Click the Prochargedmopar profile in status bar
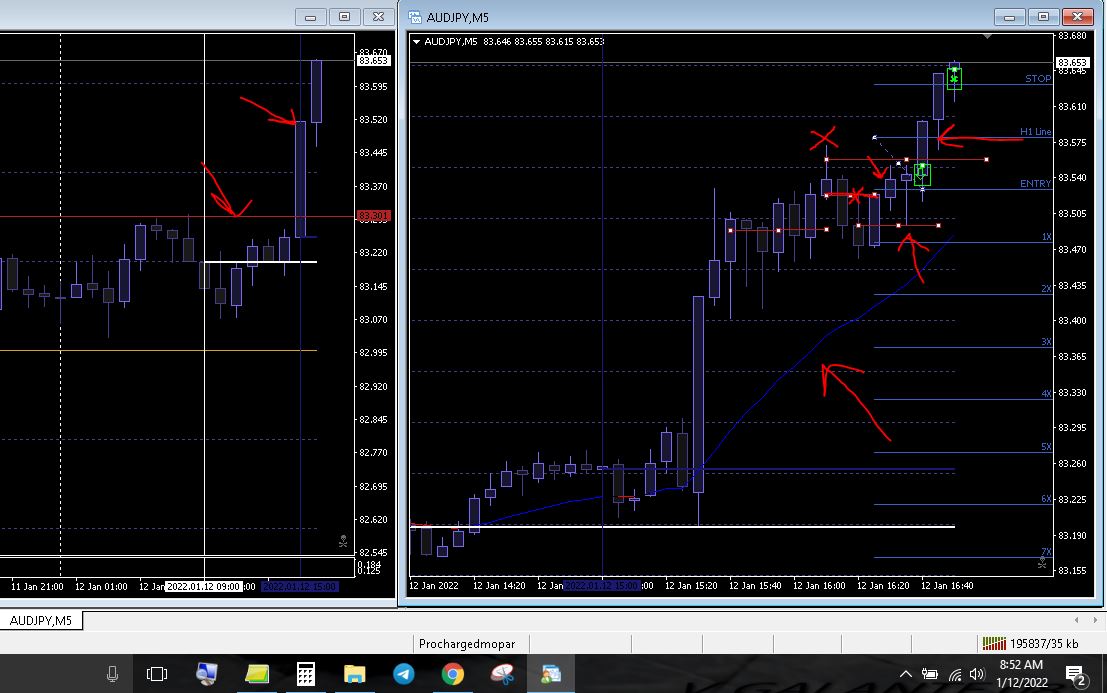The width and height of the screenshot is (1107, 693). pyautogui.click(x=467, y=644)
